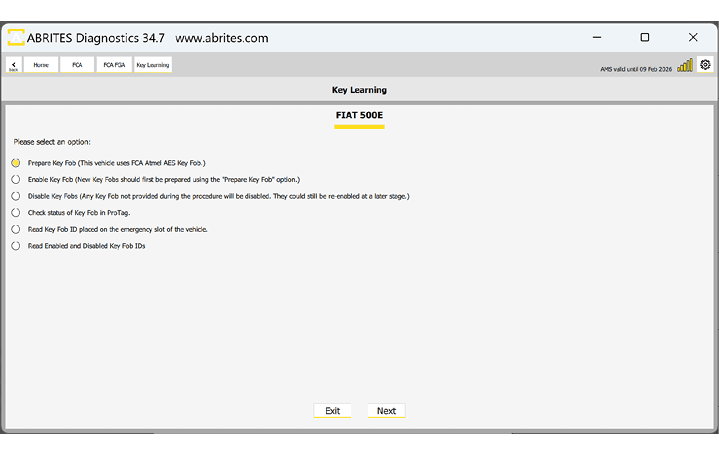This screenshot has width=719, height=455.
Task: Click the Back arrow button
Action: pos(14,65)
